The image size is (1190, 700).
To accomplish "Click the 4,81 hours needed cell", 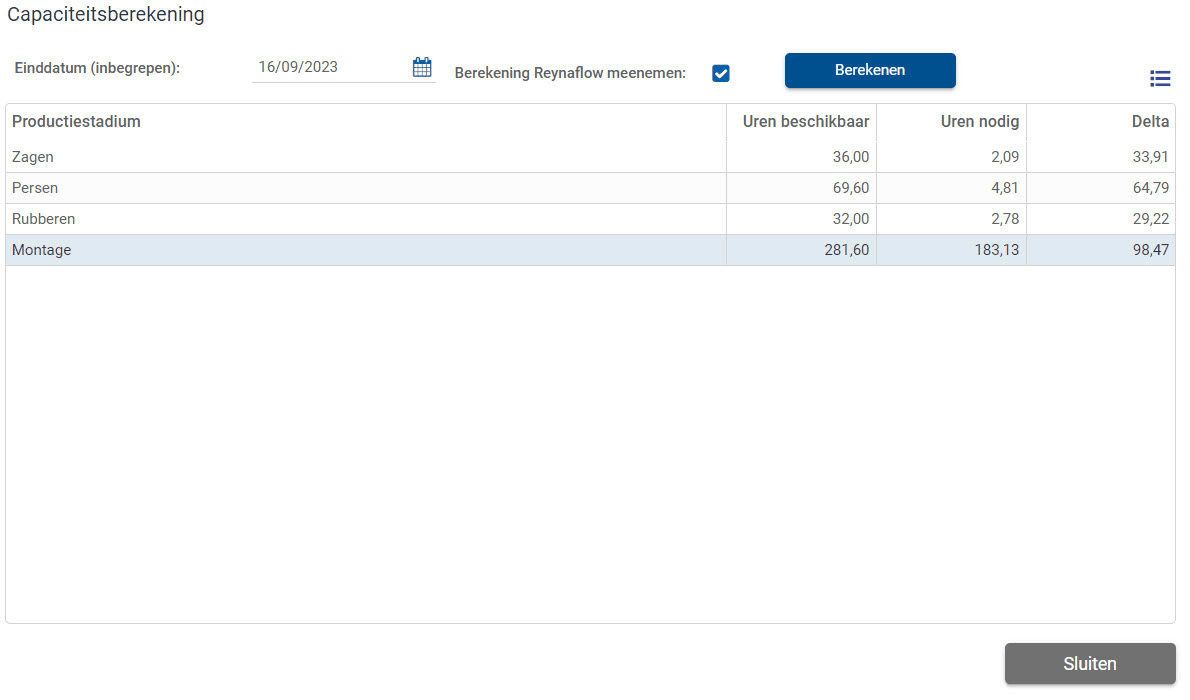I will (x=952, y=188).
